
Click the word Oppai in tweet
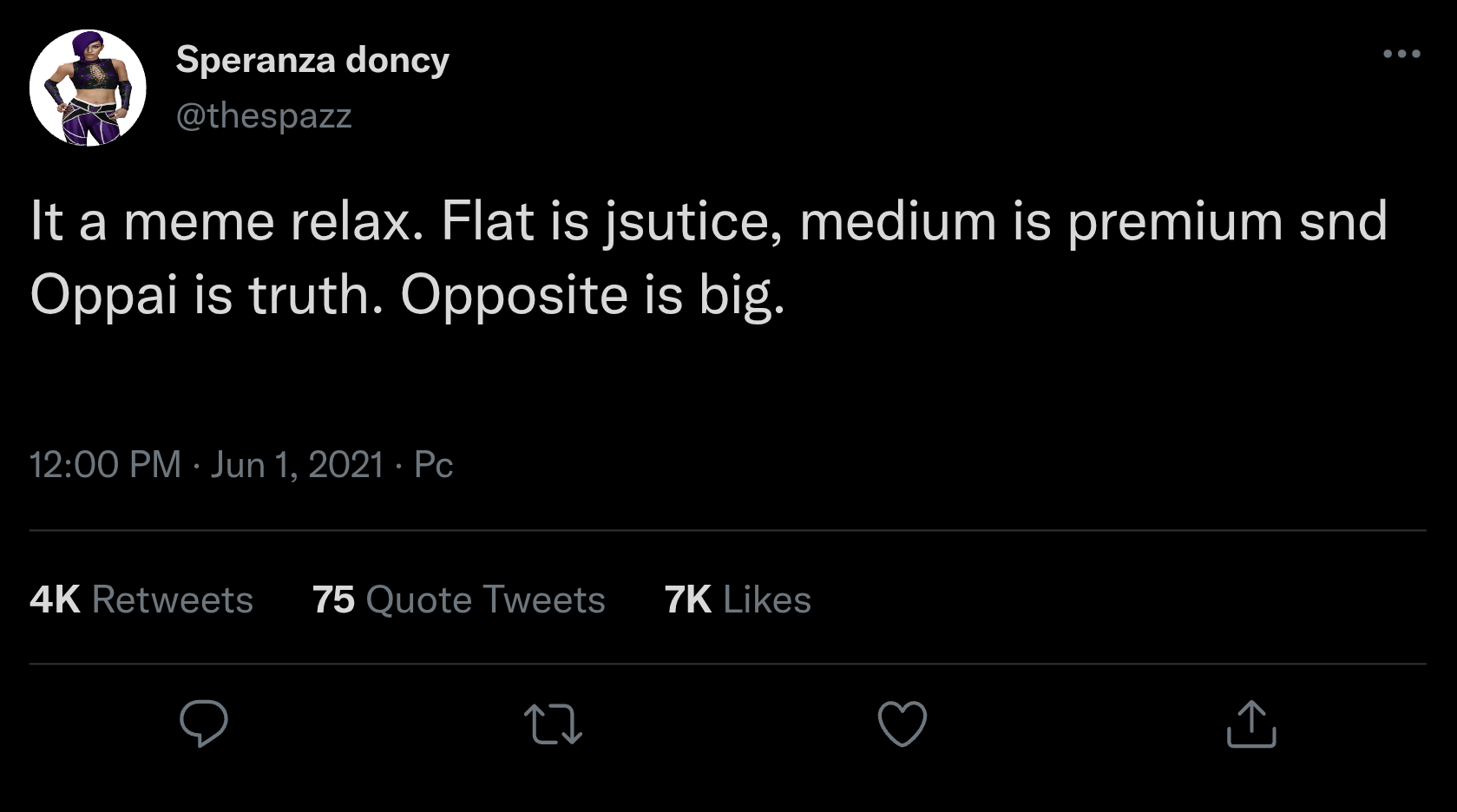[105, 296]
